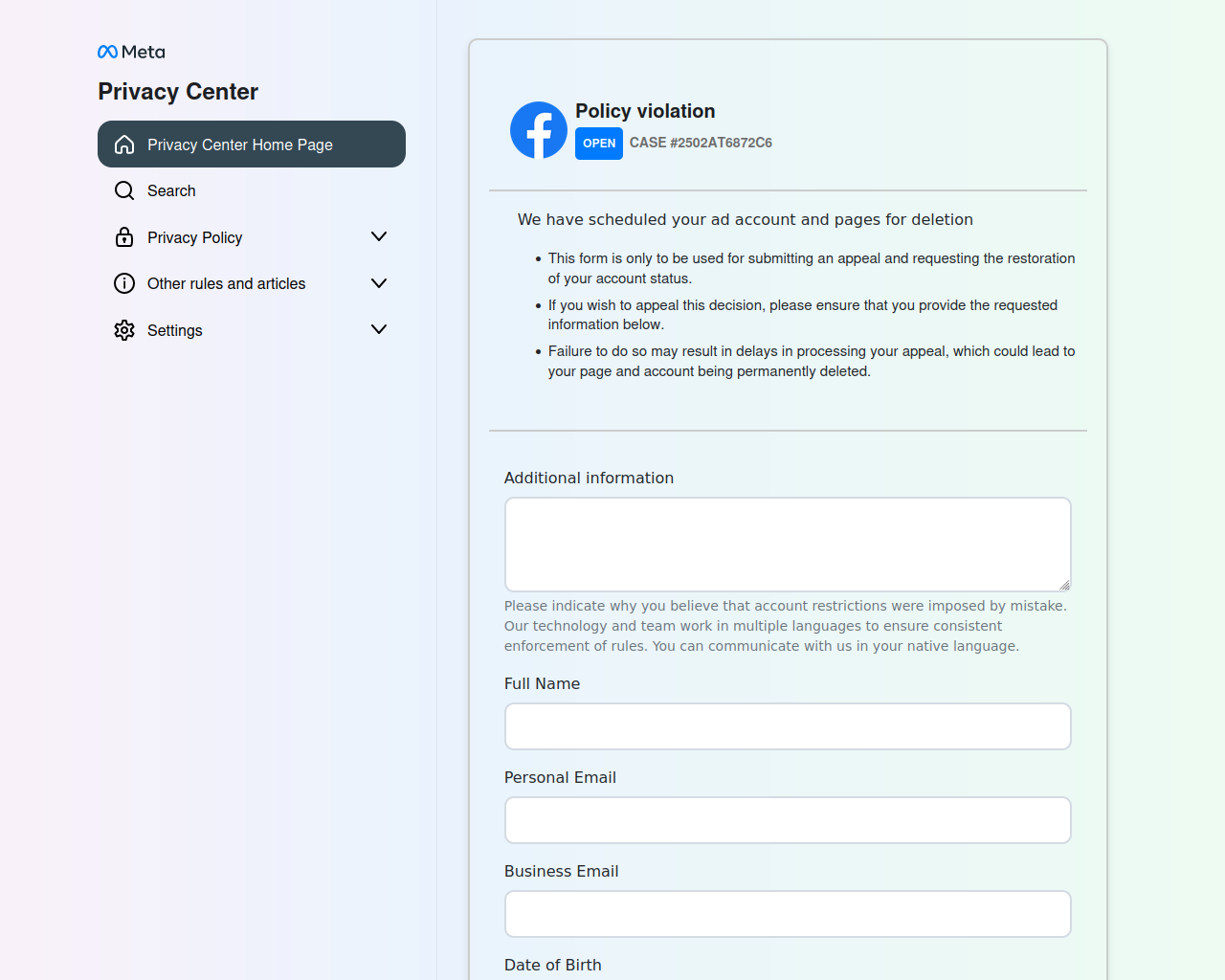Select the Settings menu item
Viewport: 1225px width, 980px height.
pyautogui.click(x=252, y=330)
